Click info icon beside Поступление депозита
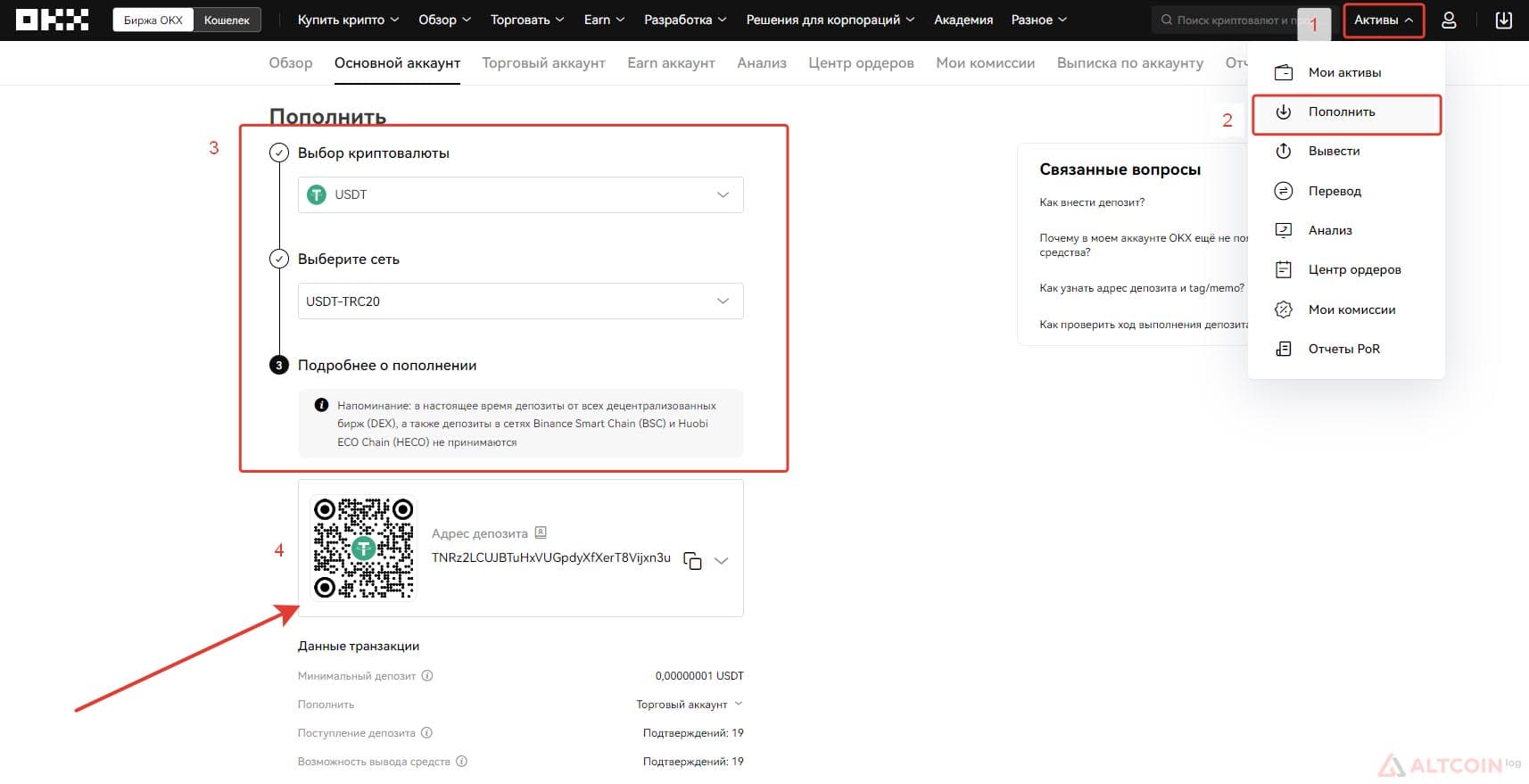 coord(426,732)
